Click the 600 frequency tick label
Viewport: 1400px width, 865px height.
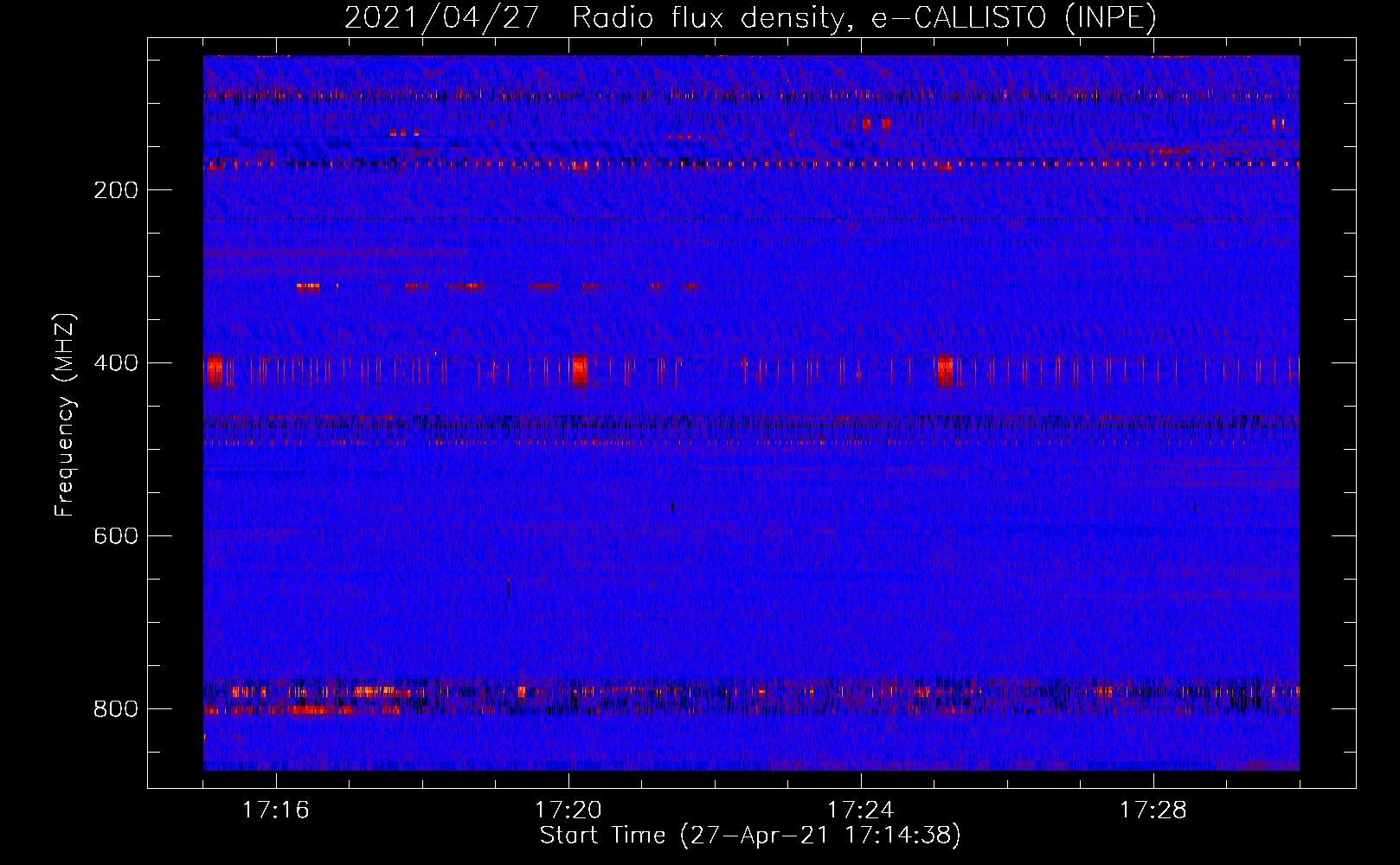[x=115, y=536]
